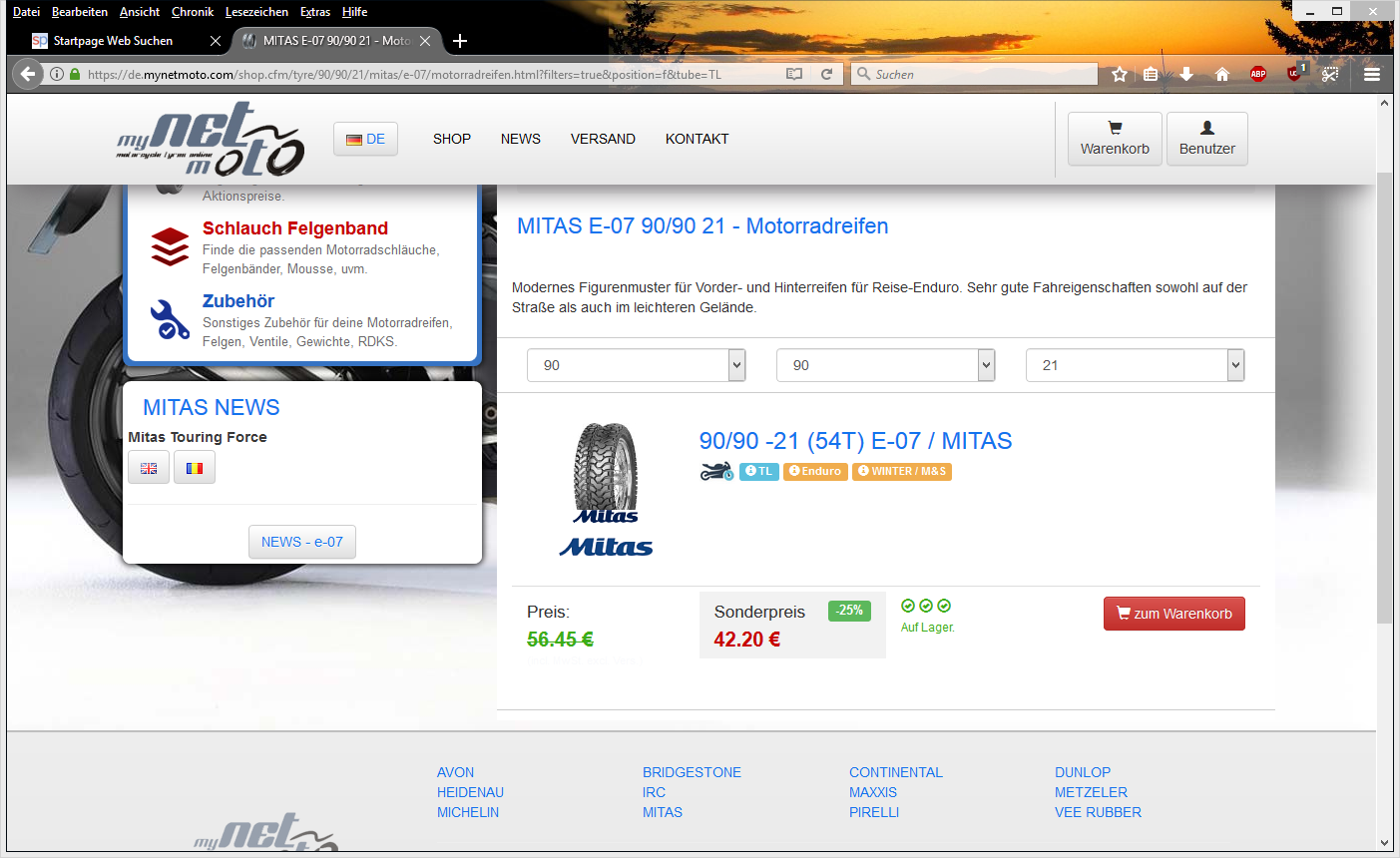Open the Zubehör heading link
1400x858 pixels.
pos(238,301)
